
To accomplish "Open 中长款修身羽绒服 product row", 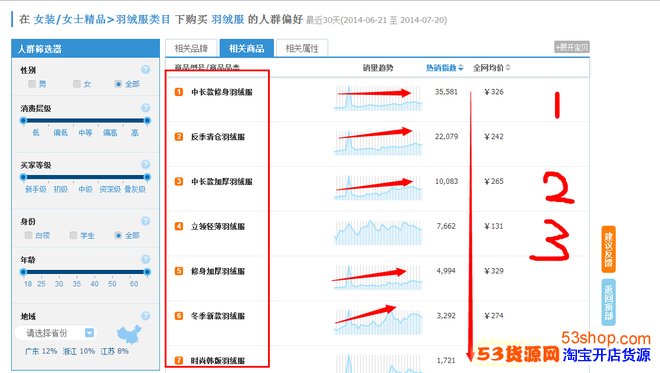I will [222, 92].
